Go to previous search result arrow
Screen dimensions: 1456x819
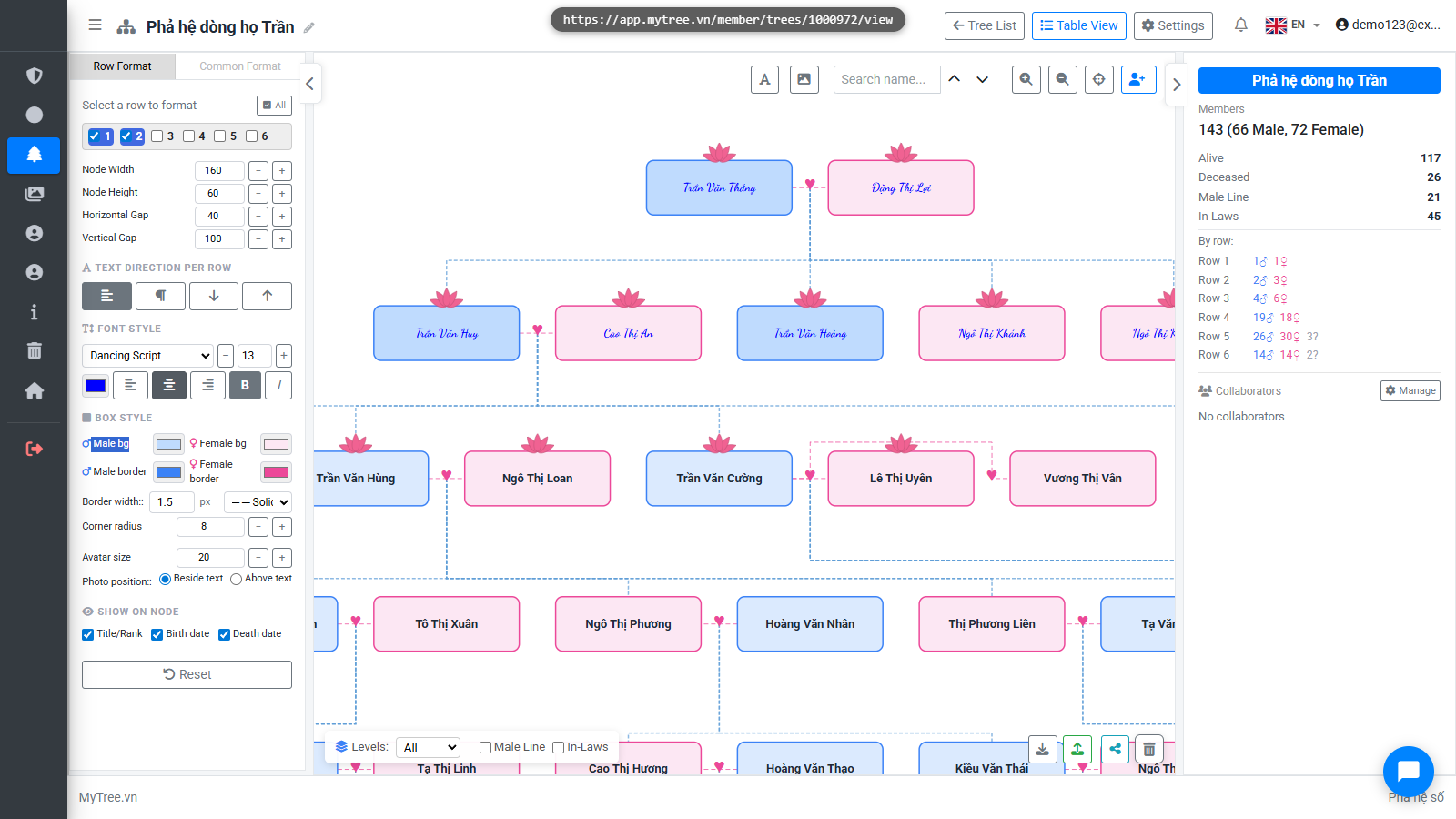pyautogui.click(x=954, y=79)
